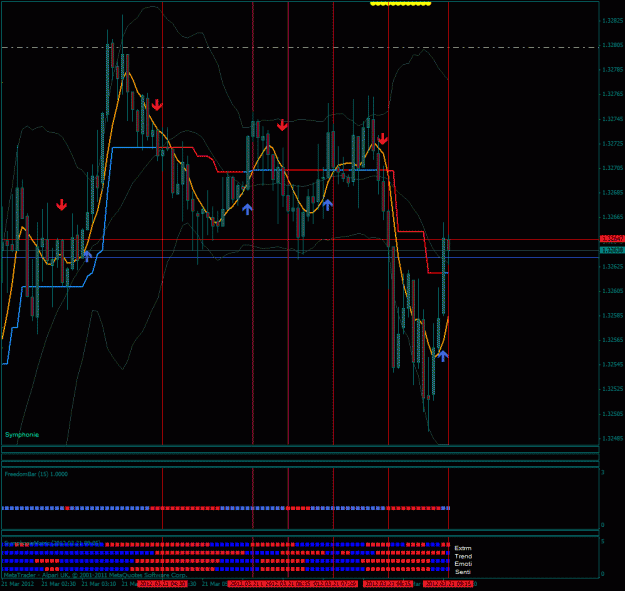Click the 1.32785 price axis label

[613, 69]
